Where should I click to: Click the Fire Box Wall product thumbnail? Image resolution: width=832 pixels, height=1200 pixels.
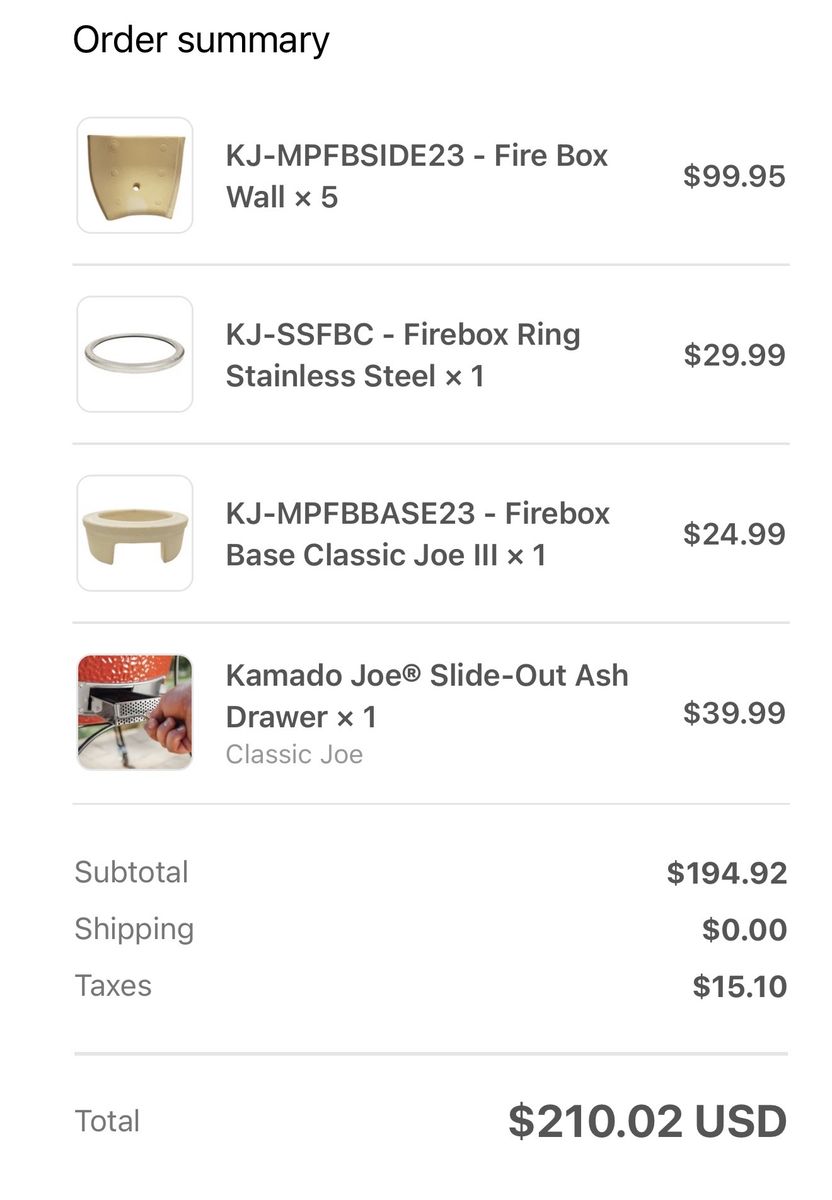pos(135,175)
